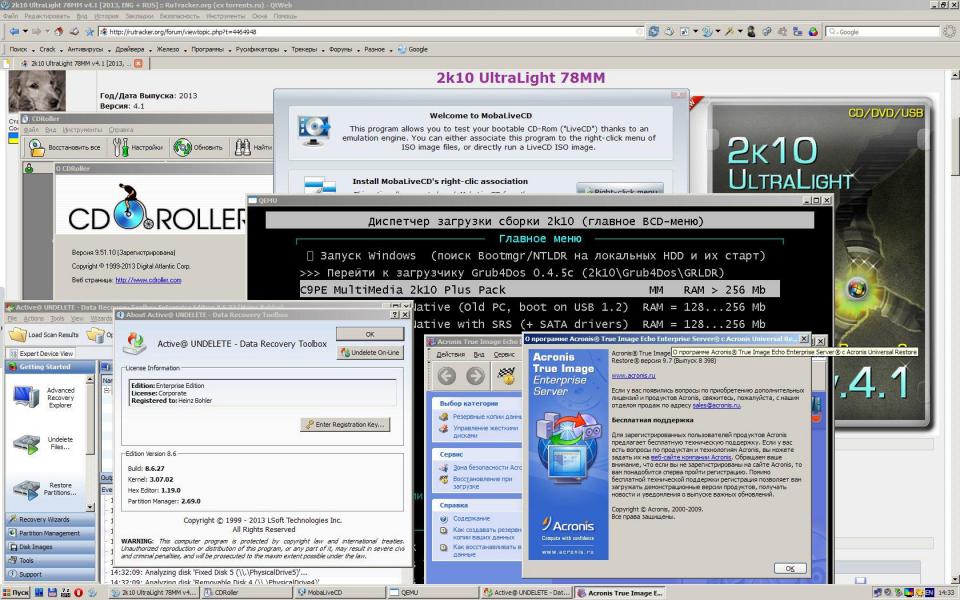
Task: Switch to the MobaLiveCD taskbar button
Action: point(339,592)
